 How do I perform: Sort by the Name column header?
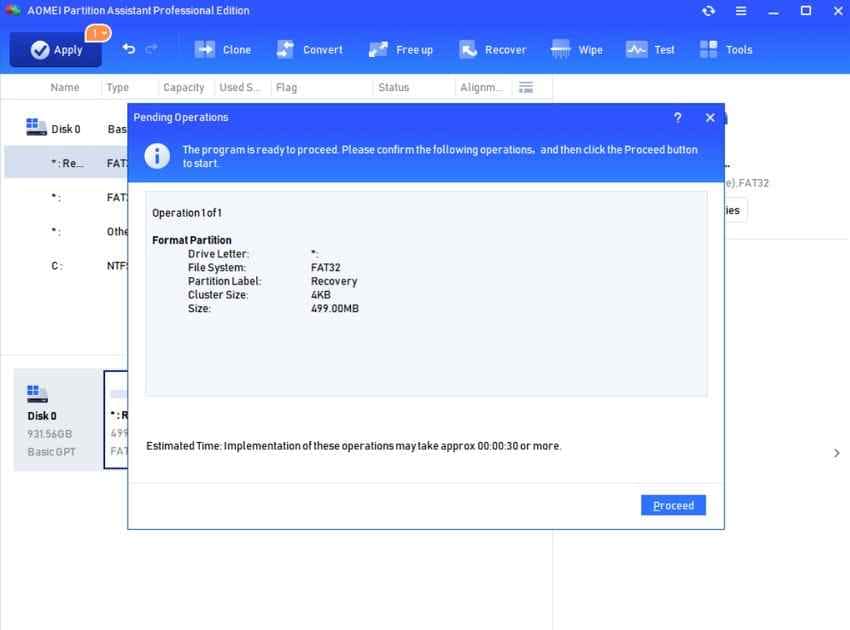click(x=65, y=87)
